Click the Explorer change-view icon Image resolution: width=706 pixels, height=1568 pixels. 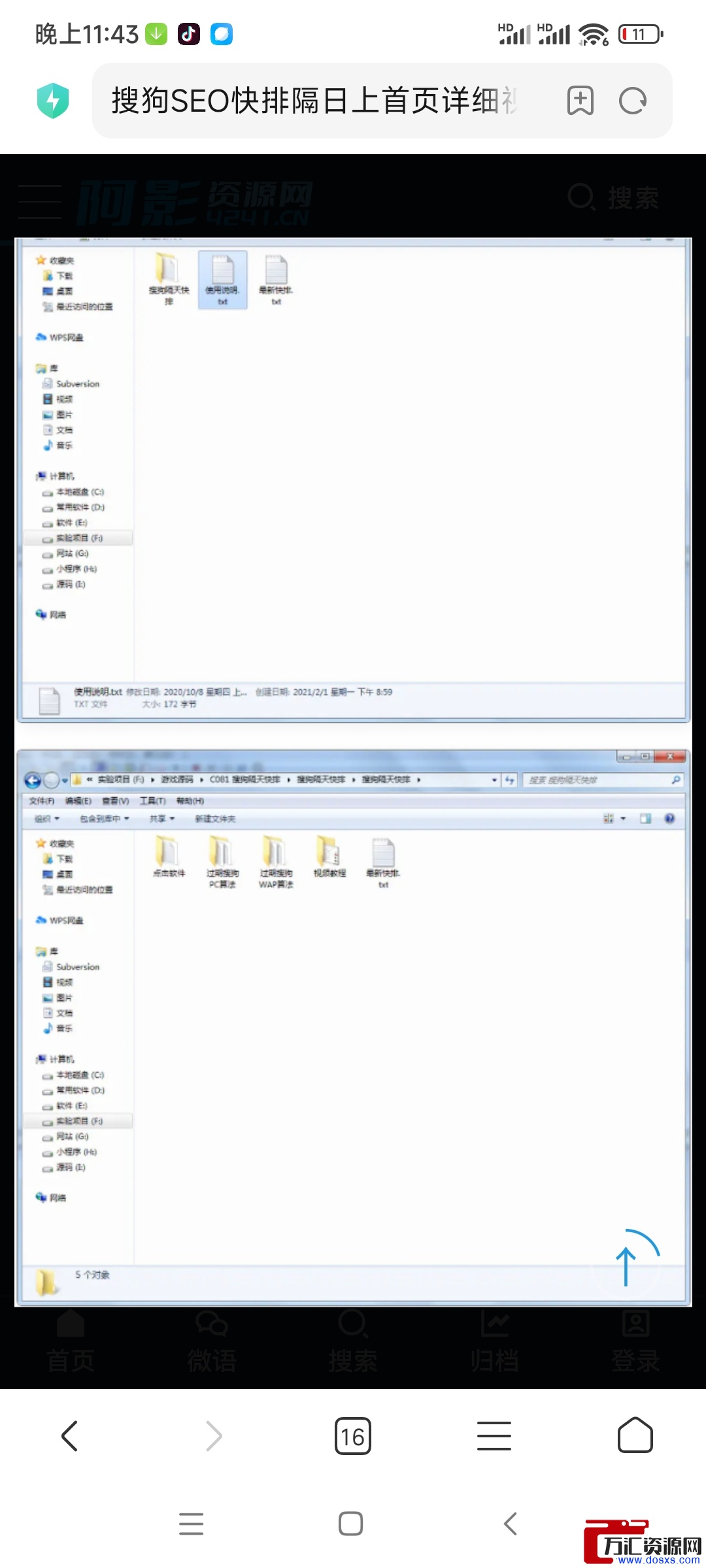(x=609, y=819)
